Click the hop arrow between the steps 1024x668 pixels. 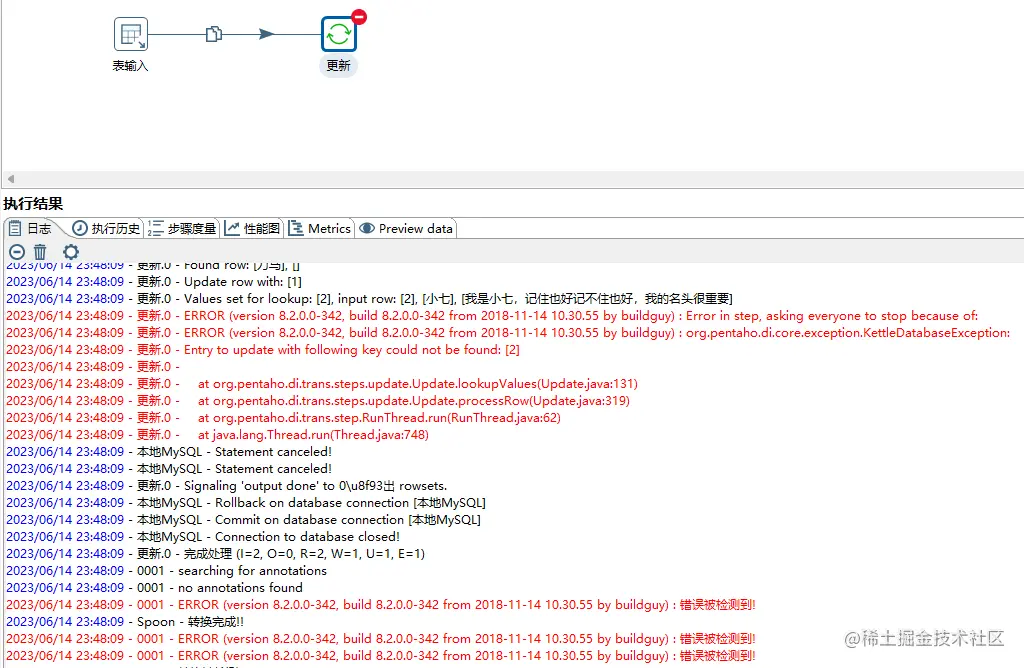[266, 34]
